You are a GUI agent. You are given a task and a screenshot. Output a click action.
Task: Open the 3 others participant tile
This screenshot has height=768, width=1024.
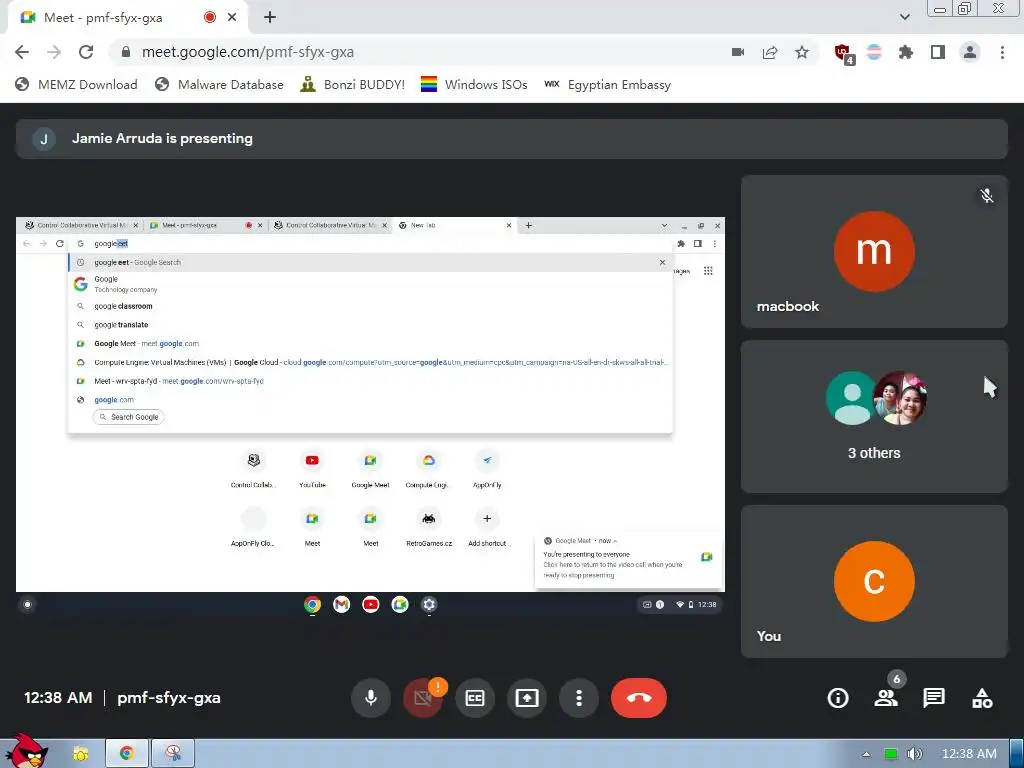tap(874, 417)
